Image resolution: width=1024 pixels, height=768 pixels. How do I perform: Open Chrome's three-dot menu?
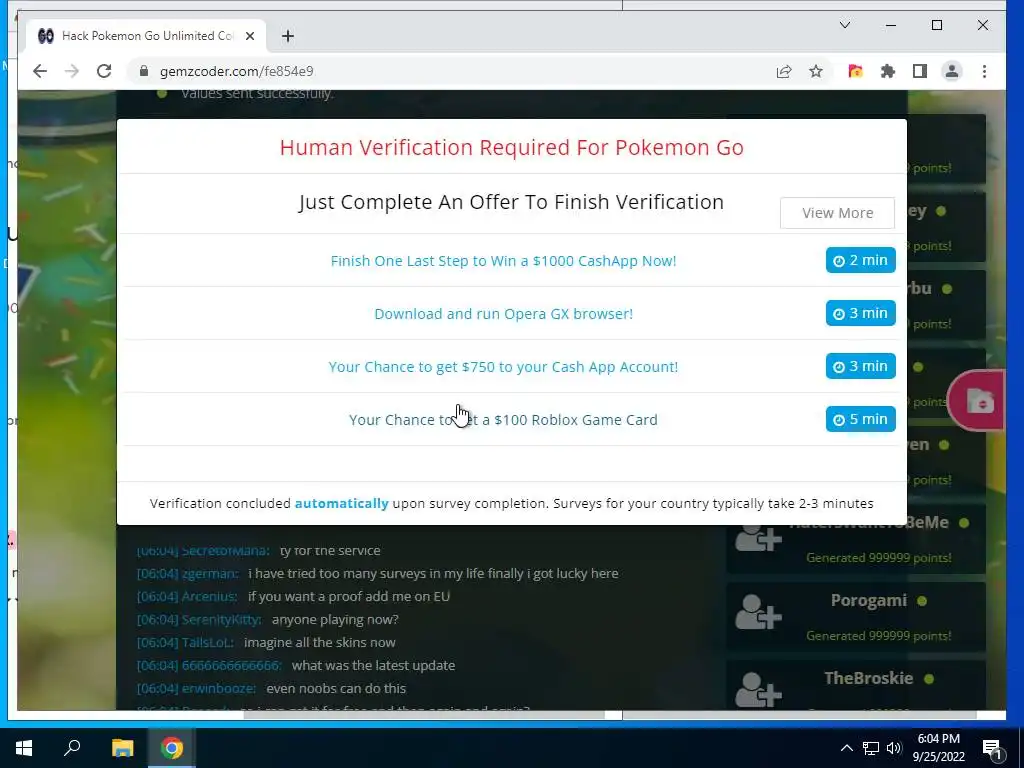pos(984,71)
